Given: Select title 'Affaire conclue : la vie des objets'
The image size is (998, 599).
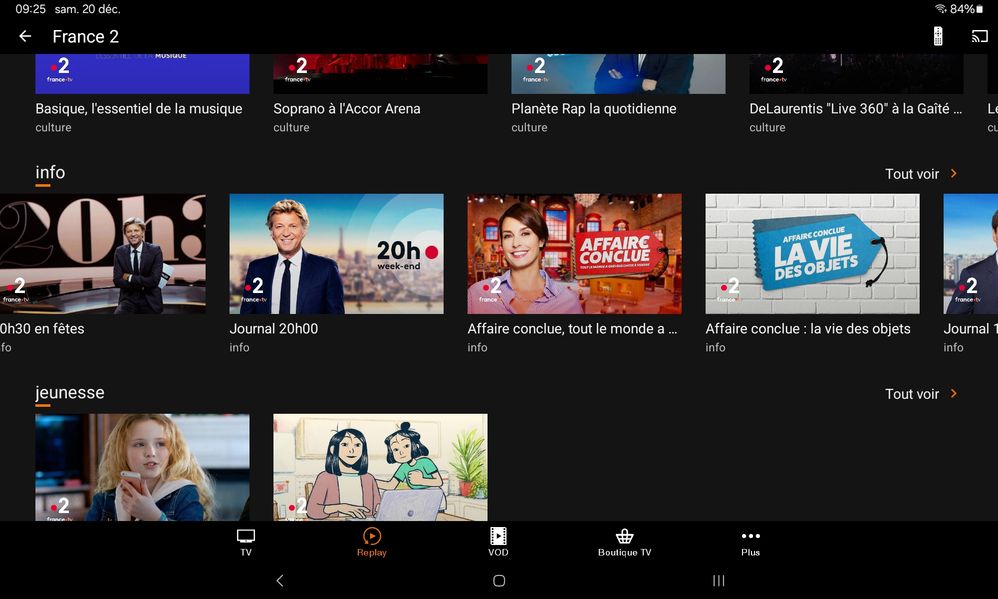Looking at the screenshot, I should click(x=808, y=329).
